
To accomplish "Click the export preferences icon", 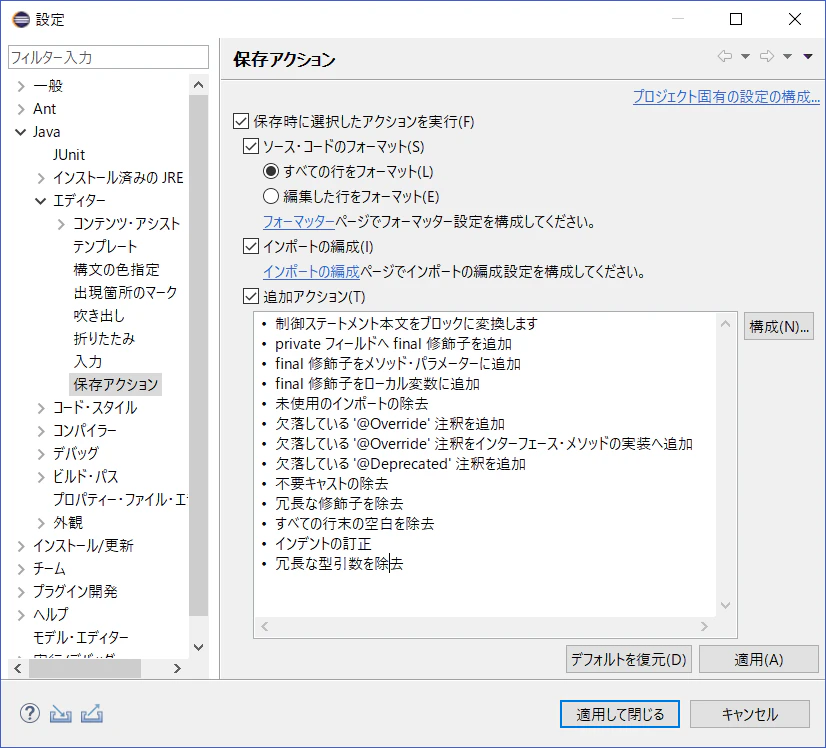I will pos(92,714).
